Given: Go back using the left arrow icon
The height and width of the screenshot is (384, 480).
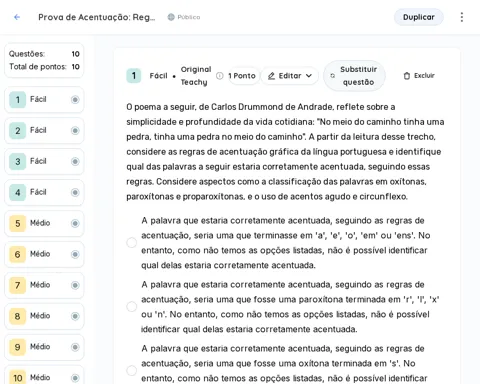Looking at the screenshot, I should (17, 17).
